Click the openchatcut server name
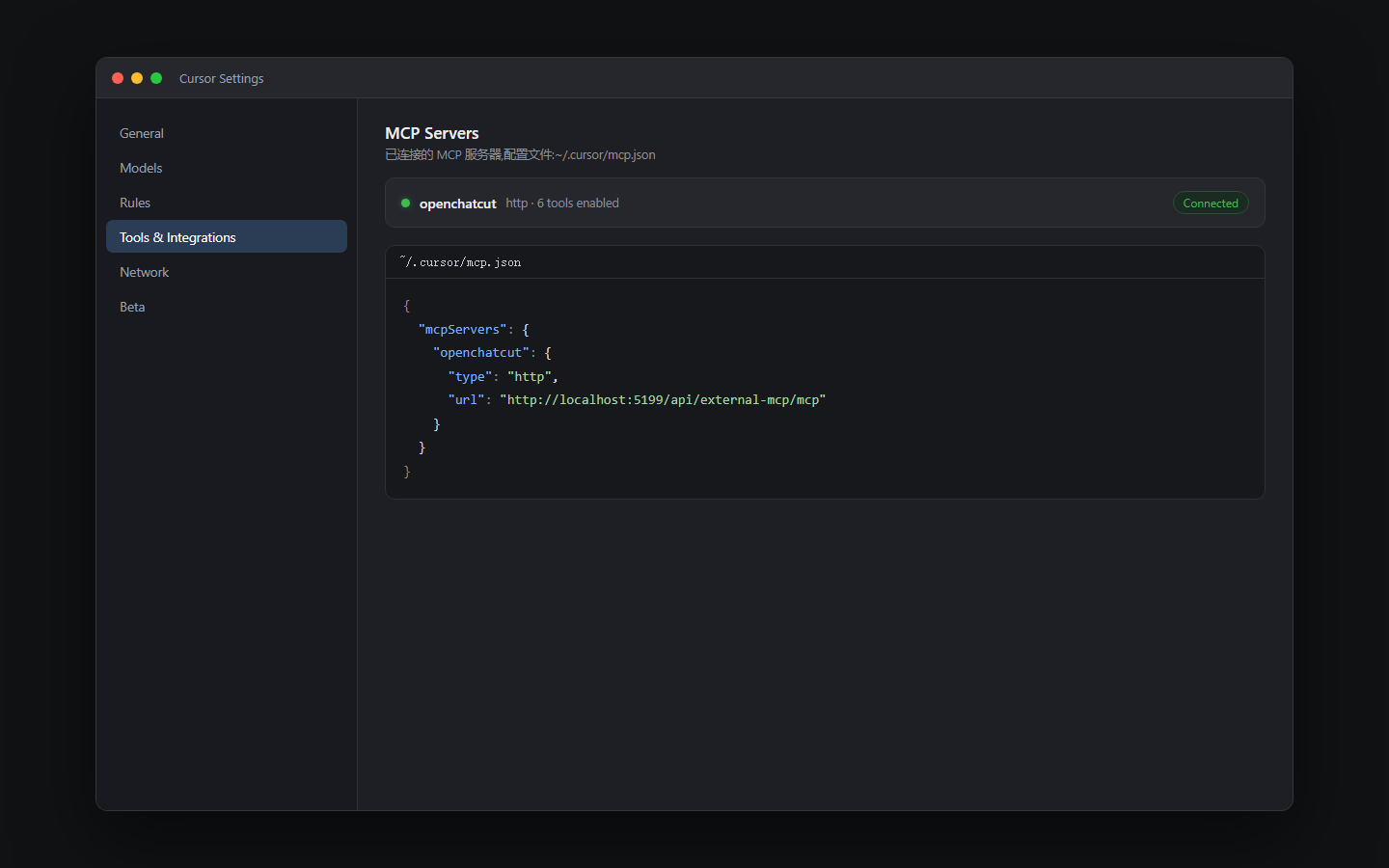1389x868 pixels. click(x=457, y=203)
